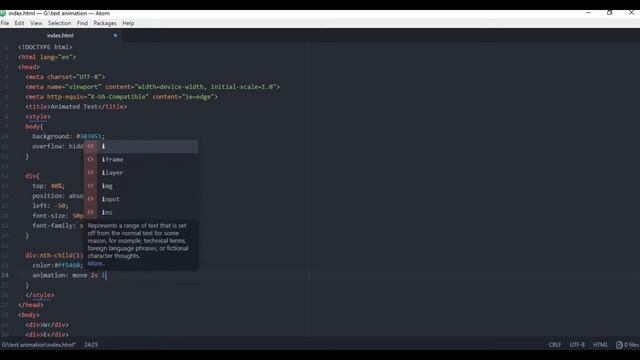Click the HTML grammar selector
The width and height of the screenshot is (640, 360).
coord(600,344)
